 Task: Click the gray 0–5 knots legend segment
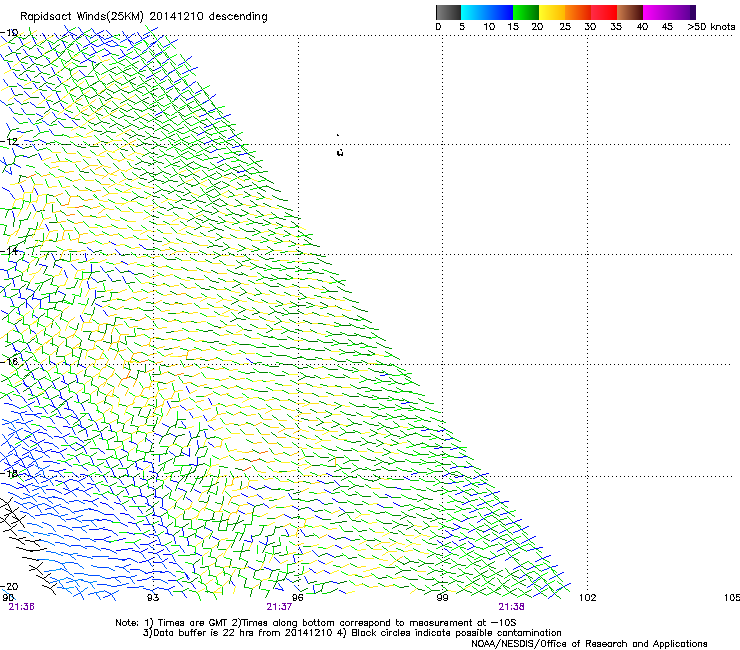(448, 12)
